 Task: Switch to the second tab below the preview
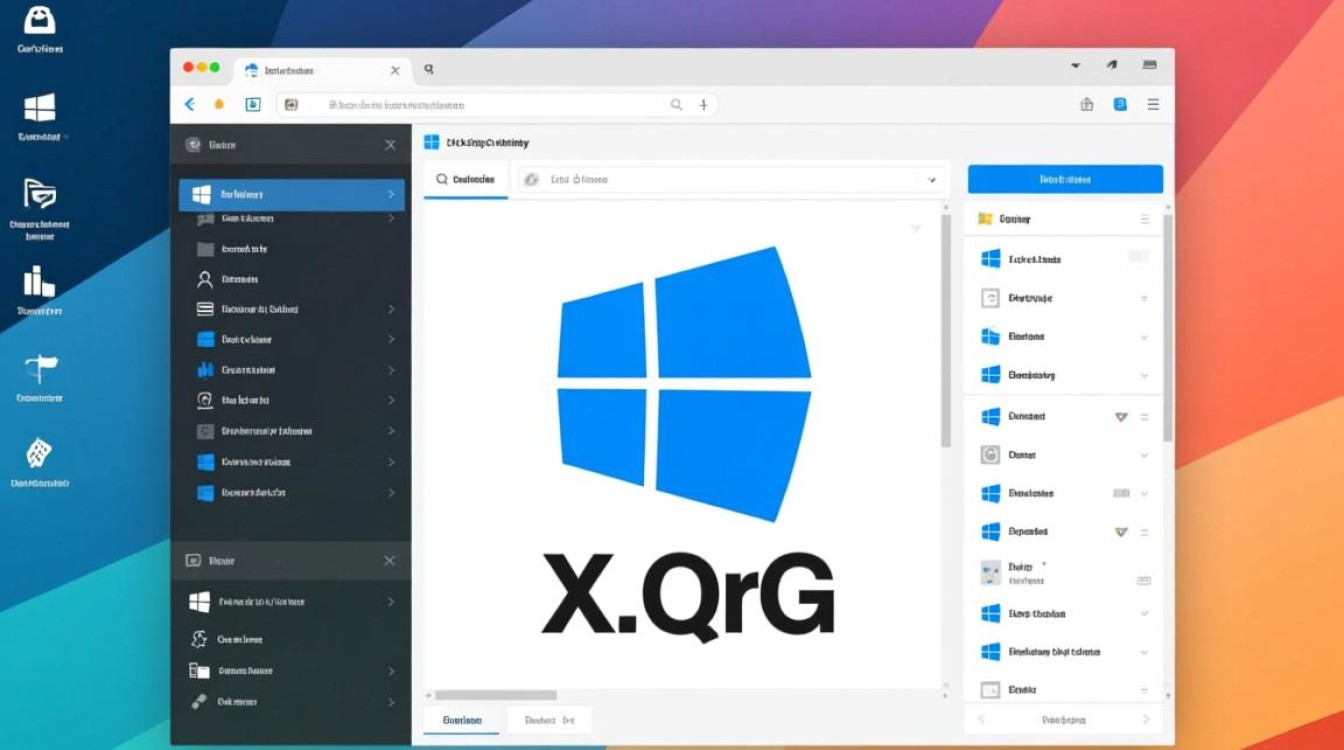pyautogui.click(x=549, y=720)
